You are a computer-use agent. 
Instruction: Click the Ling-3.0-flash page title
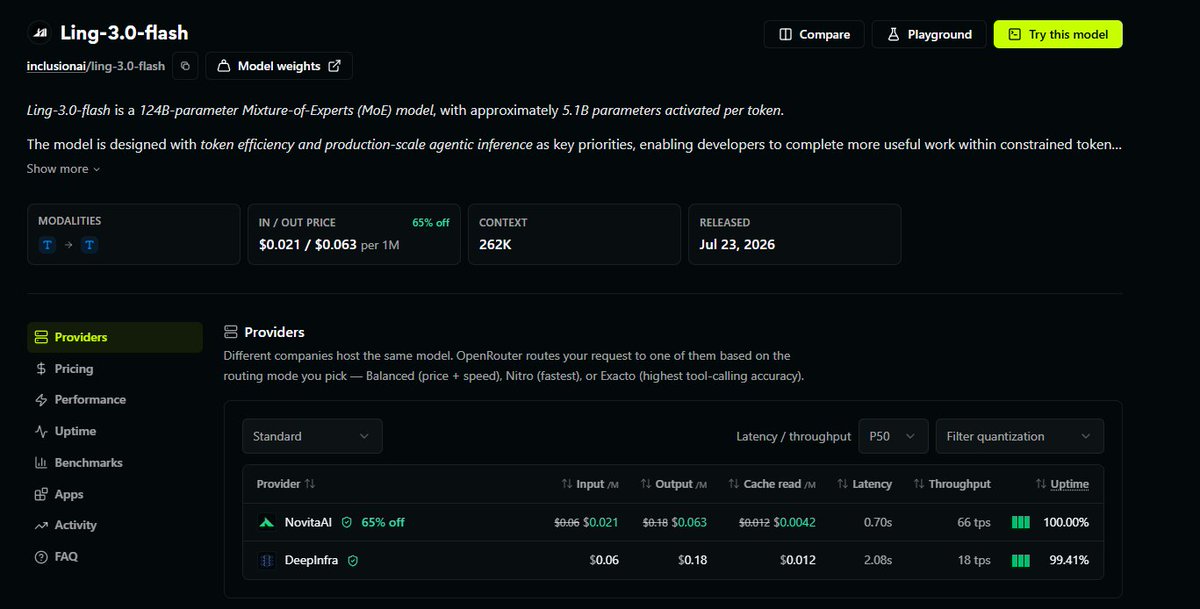124,33
